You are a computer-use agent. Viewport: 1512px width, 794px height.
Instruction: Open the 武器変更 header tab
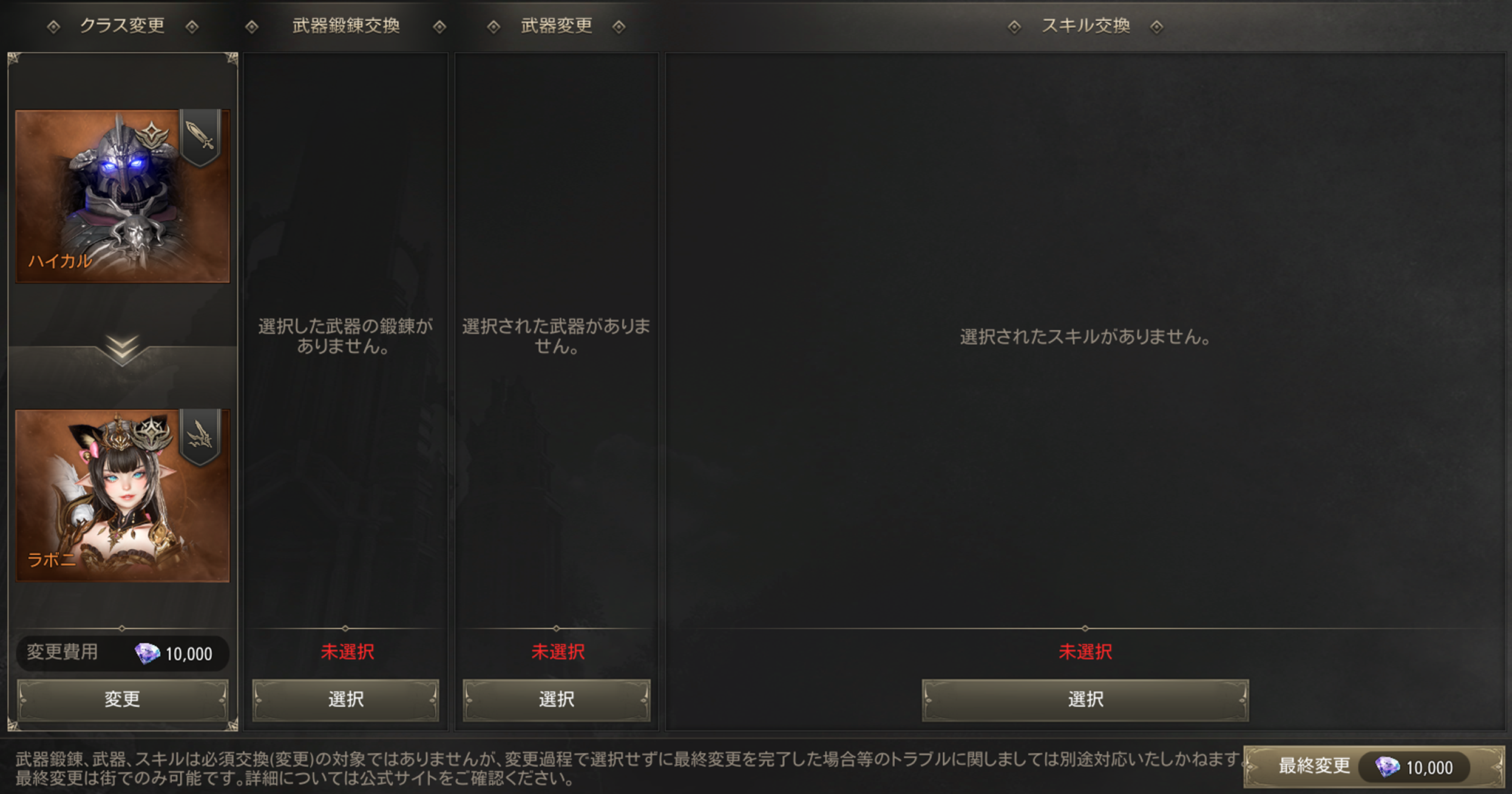click(557, 25)
